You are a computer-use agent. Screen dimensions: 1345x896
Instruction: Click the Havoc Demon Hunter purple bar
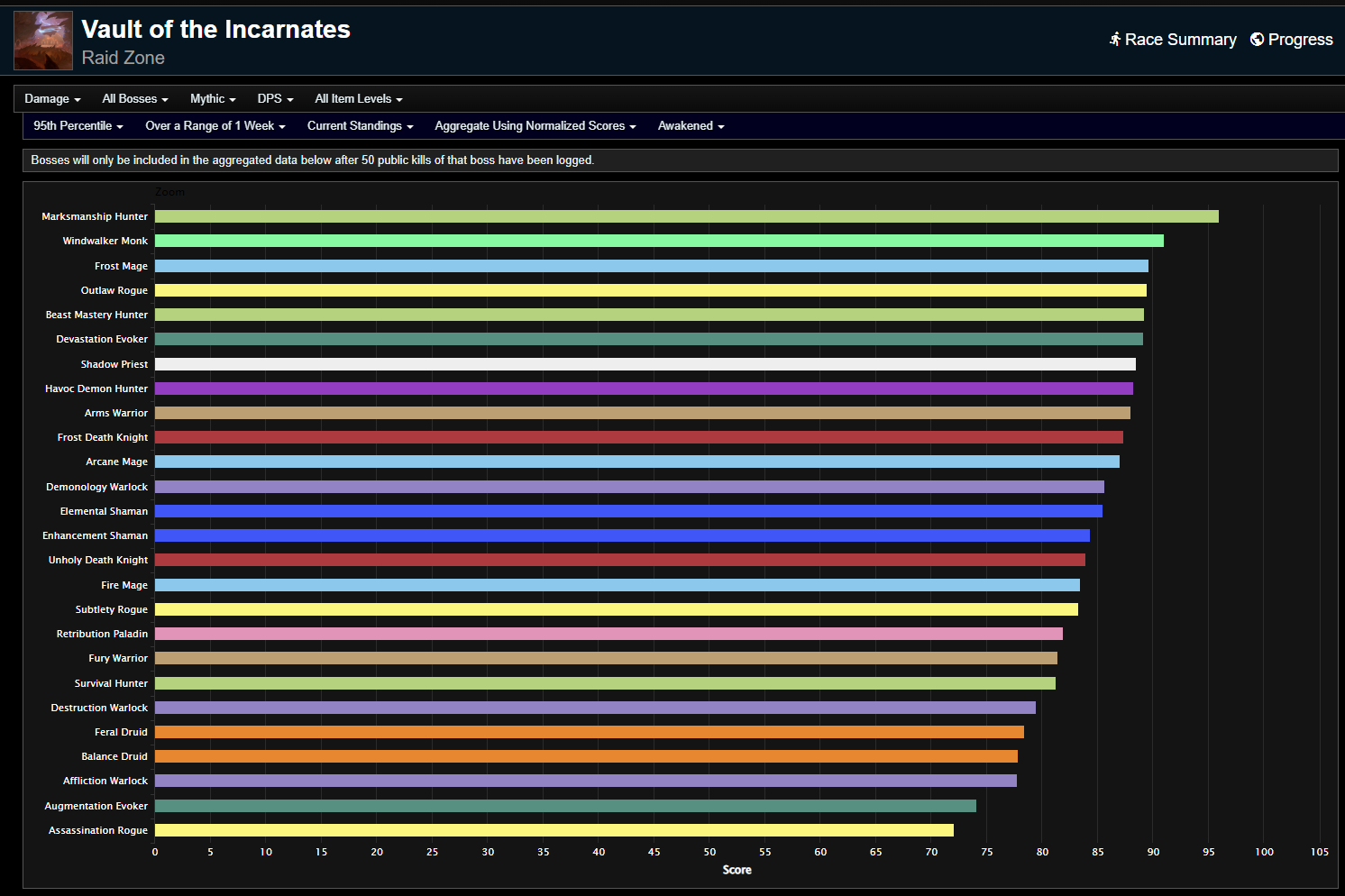coord(644,389)
